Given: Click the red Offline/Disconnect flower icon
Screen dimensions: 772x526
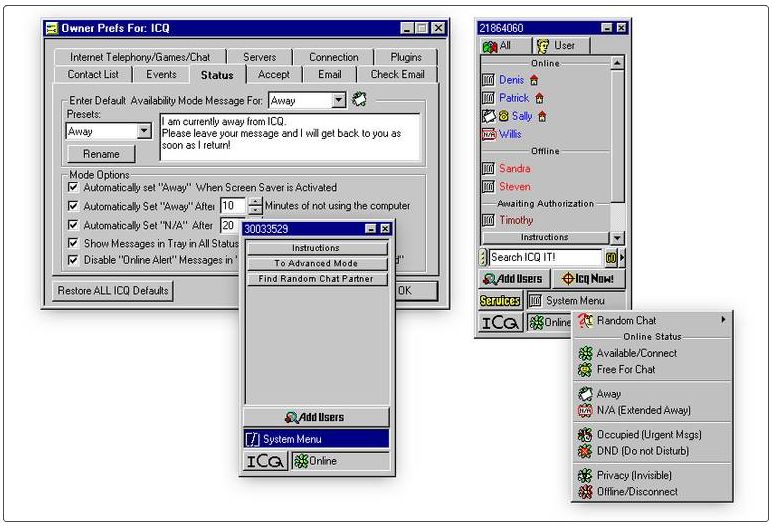Looking at the screenshot, I should click(x=585, y=492).
